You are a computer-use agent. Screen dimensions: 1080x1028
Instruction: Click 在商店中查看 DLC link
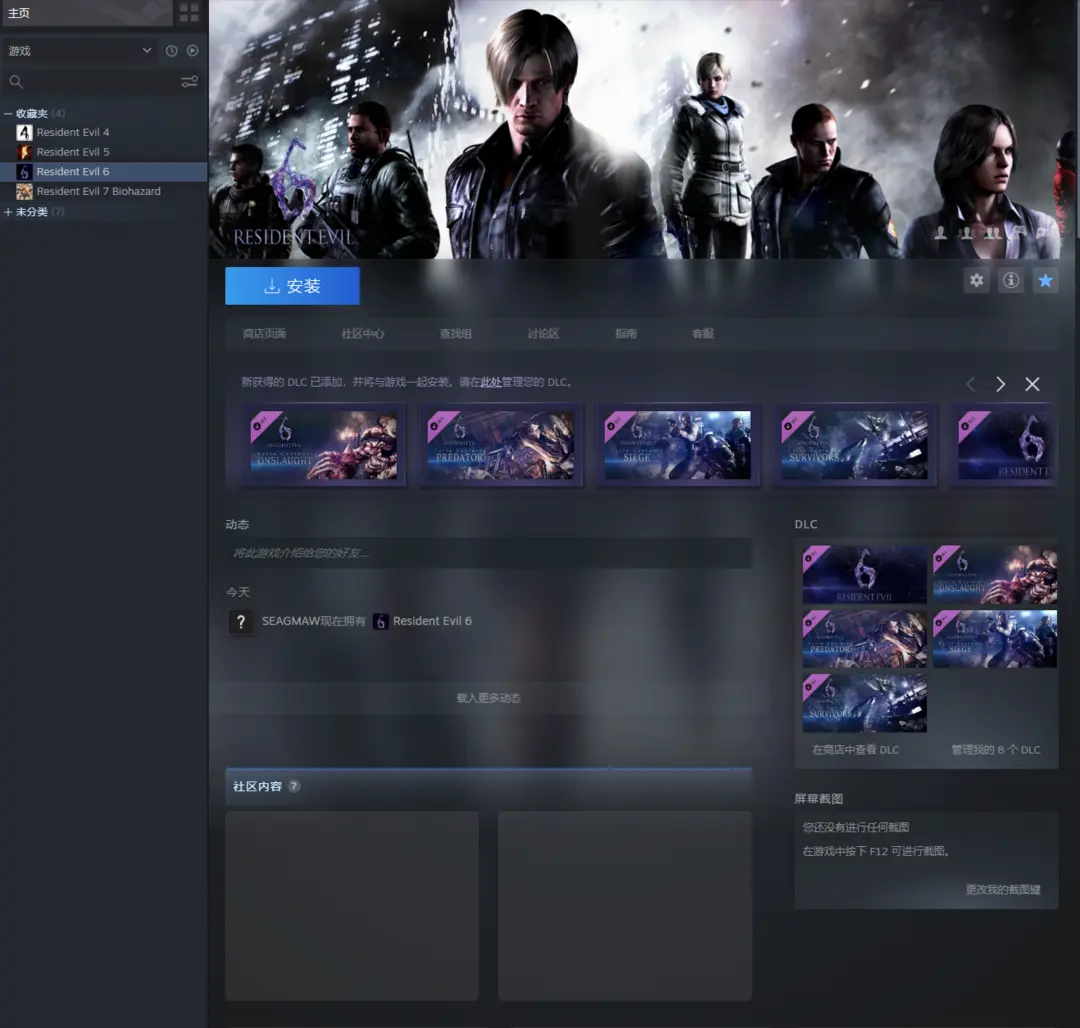pos(855,750)
